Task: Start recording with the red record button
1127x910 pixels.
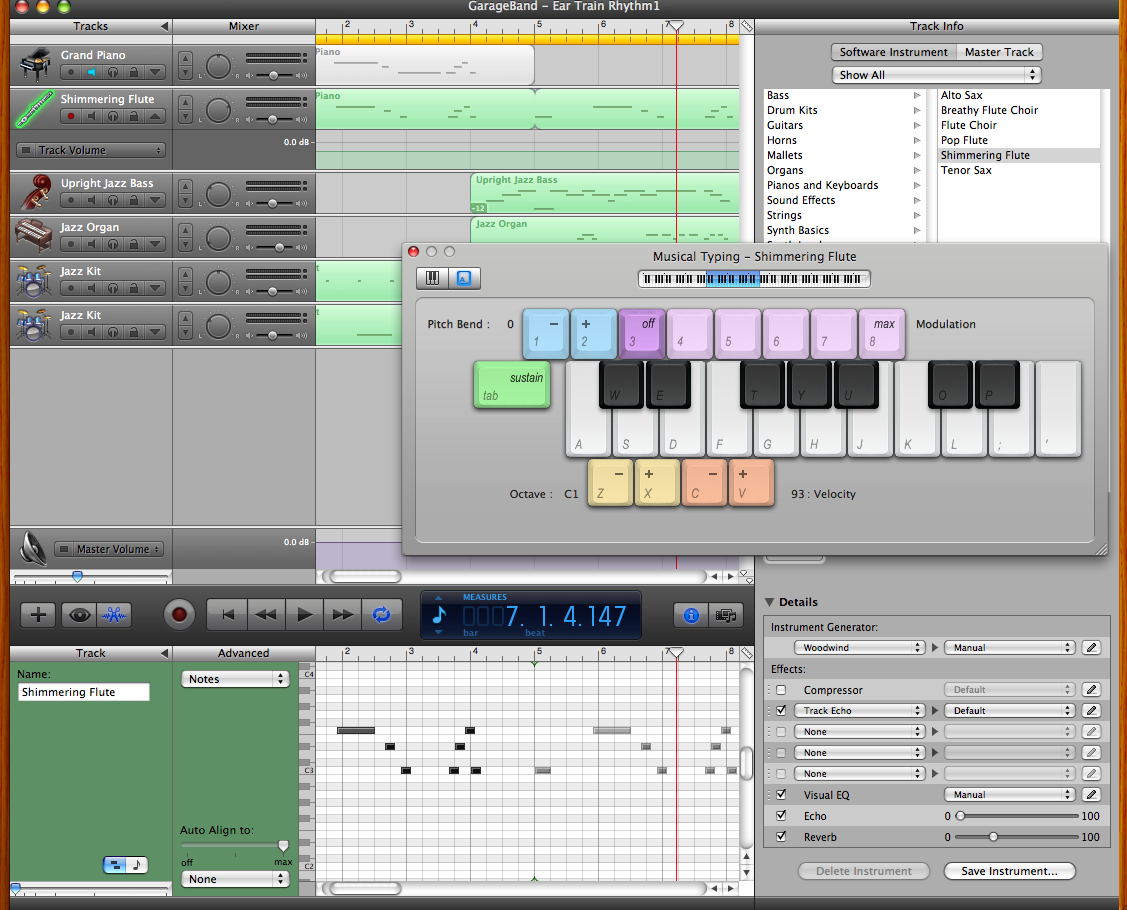Action: coord(179,615)
